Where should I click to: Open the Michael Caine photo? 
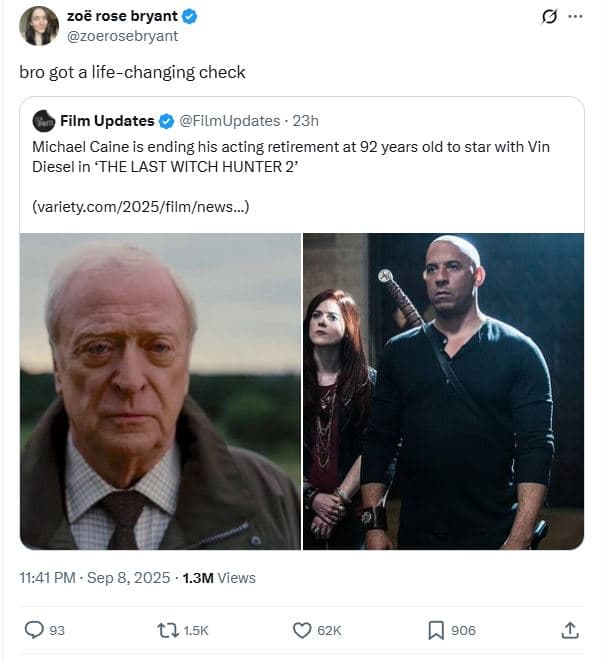point(161,391)
